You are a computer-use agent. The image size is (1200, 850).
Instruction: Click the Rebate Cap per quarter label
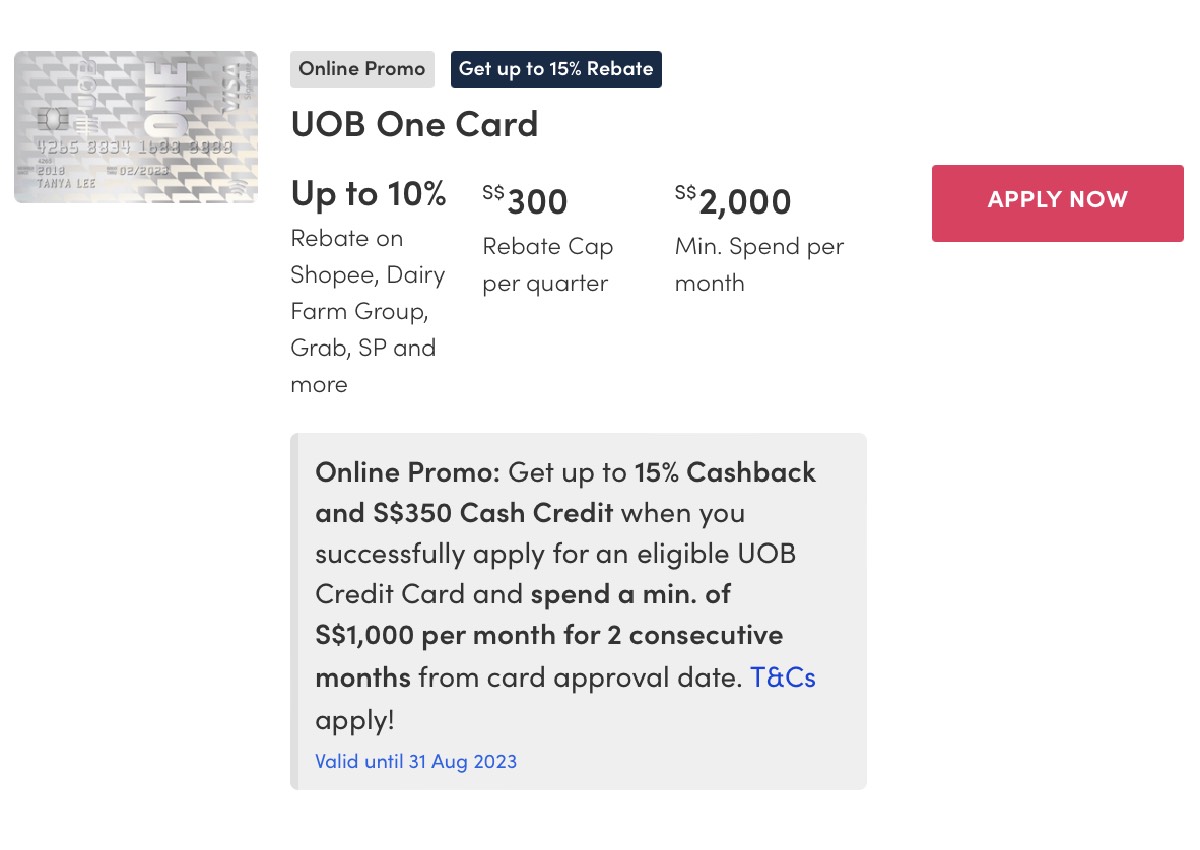547,265
